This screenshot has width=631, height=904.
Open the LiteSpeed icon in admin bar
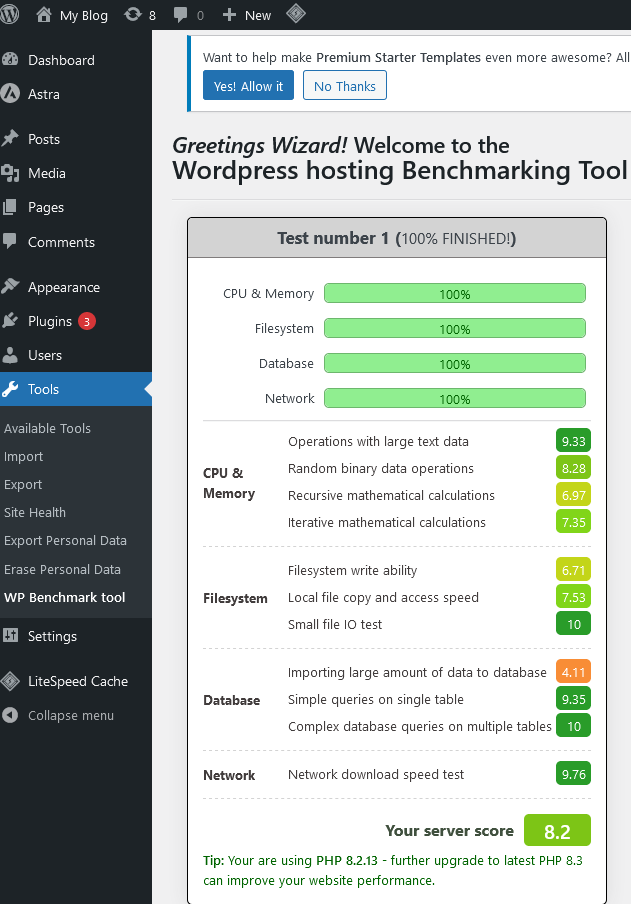coord(296,14)
